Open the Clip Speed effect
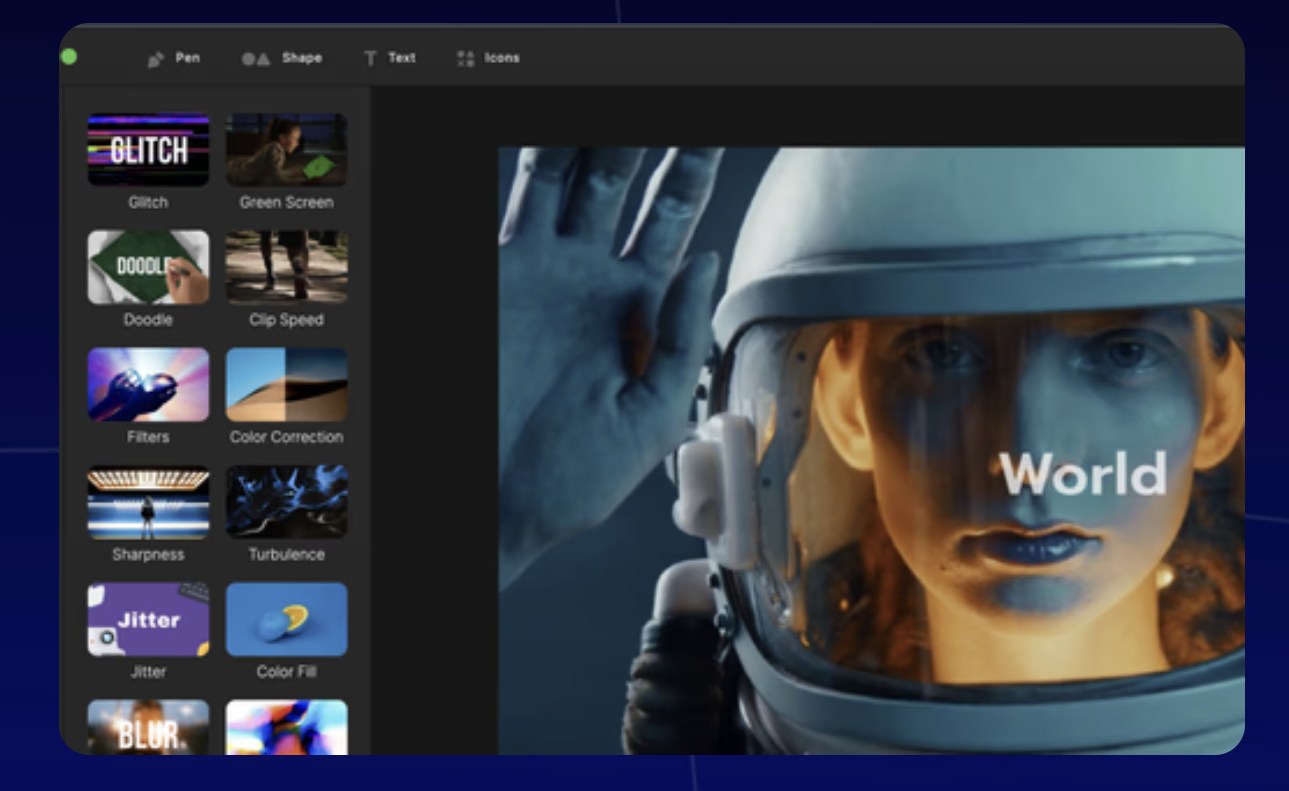This screenshot has width=1289, height=791. (x=286, y=267)
